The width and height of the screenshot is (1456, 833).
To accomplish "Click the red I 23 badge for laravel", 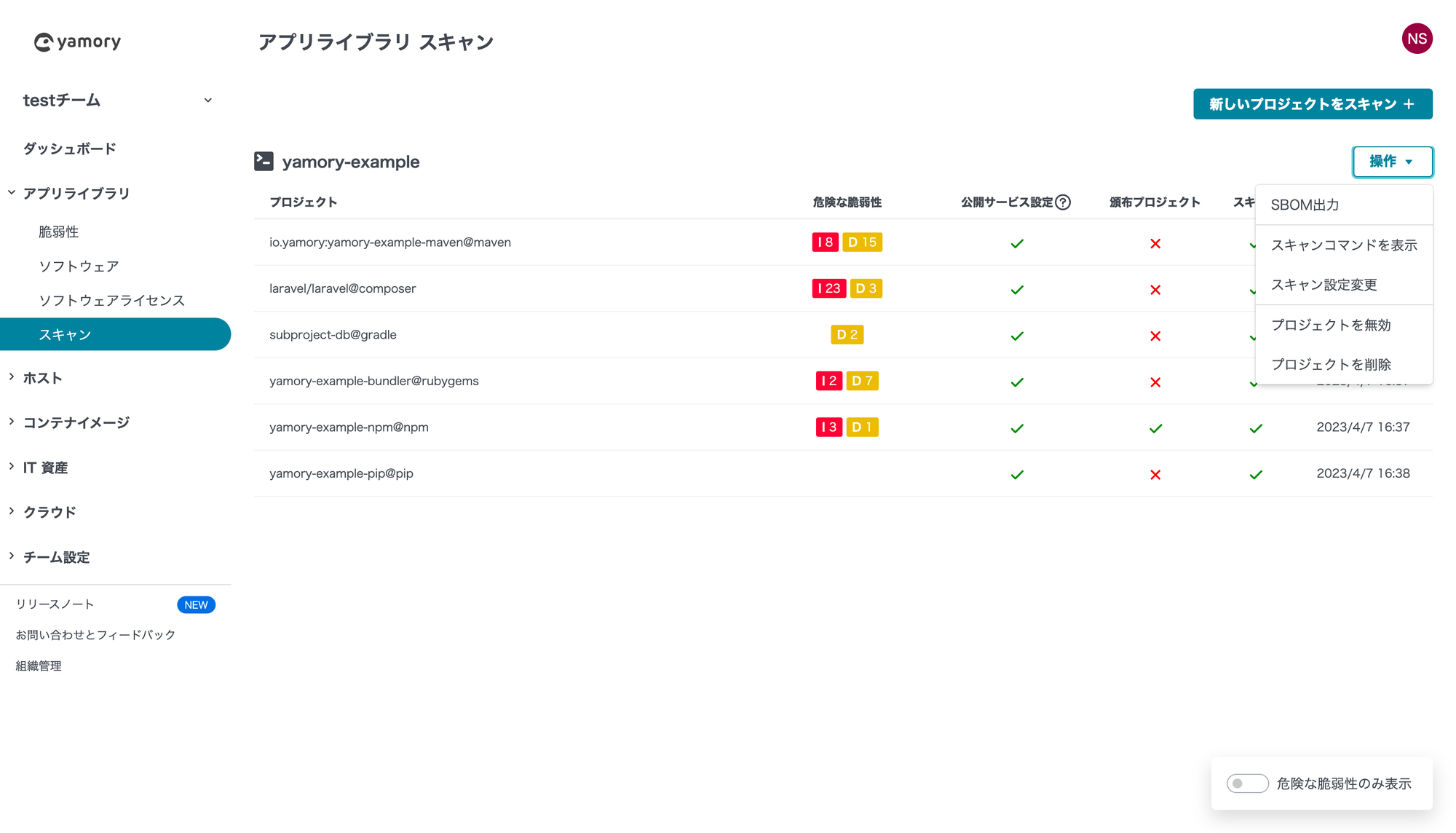I will [x=828, y=288].
